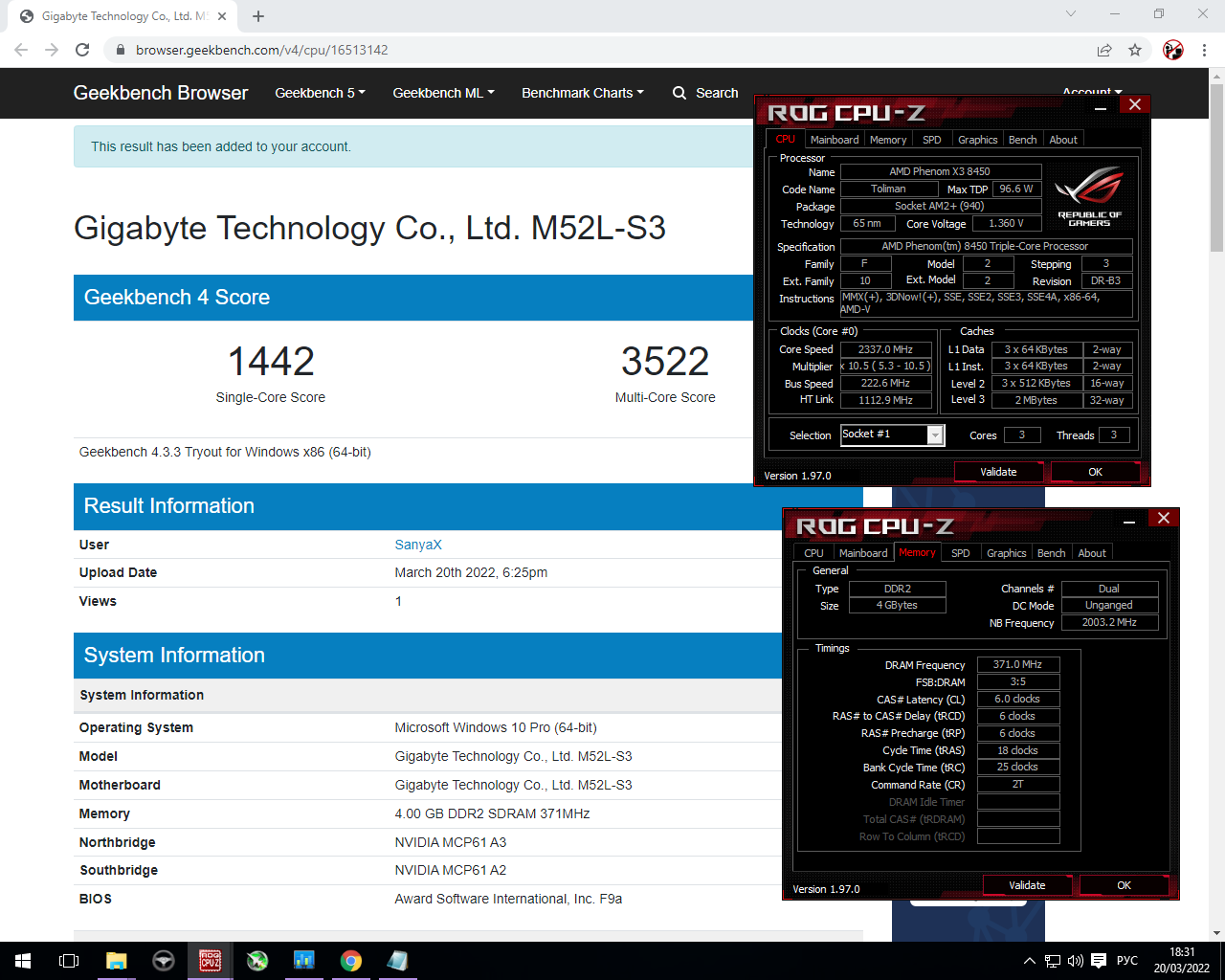Open Task View on the taskbar
The image size is (1225, 980).
(69, 961)
